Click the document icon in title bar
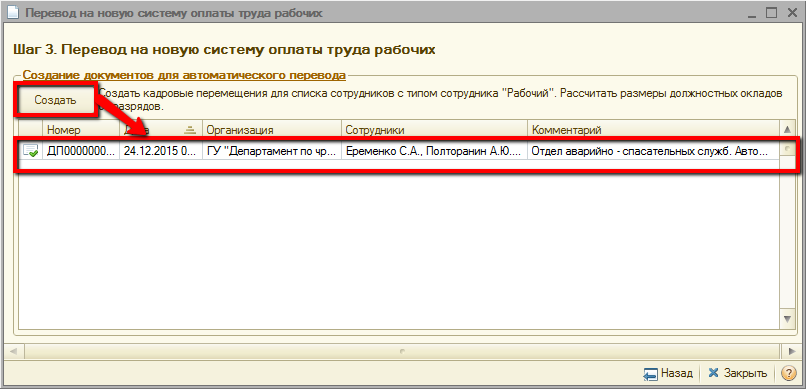Viewport: 806px width, 389px height. coord(14,13)
